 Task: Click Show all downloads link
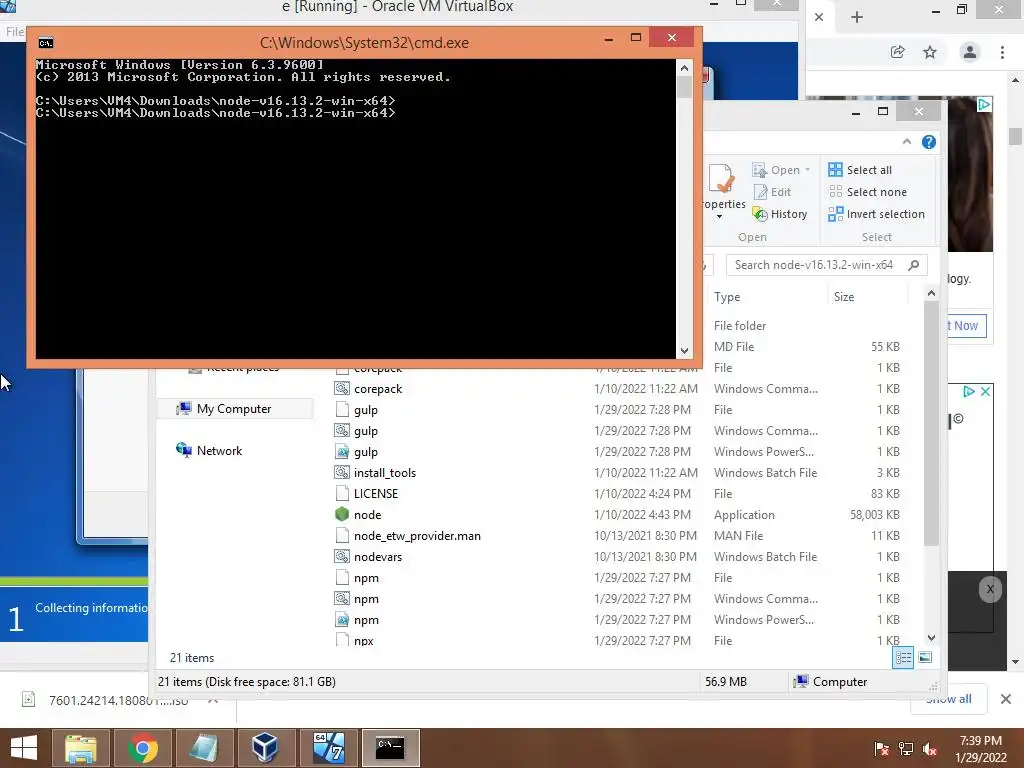pos(948,699)
